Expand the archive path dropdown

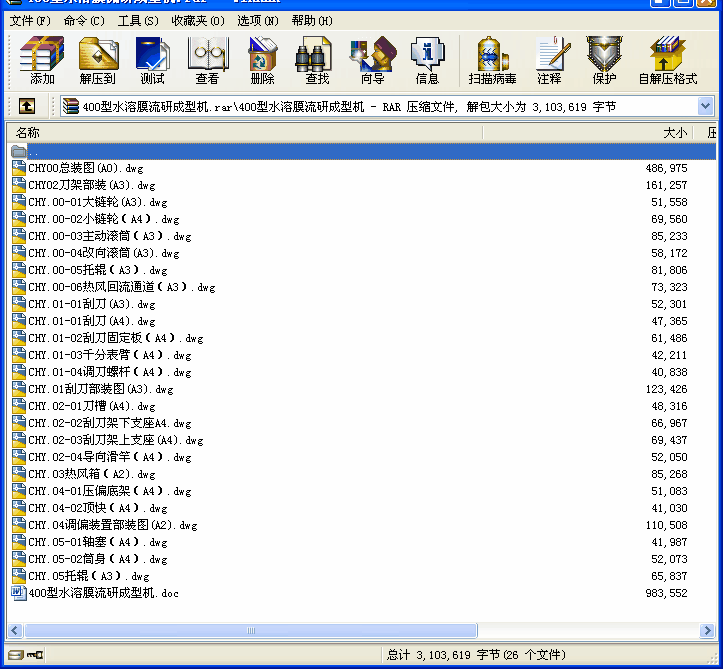pyautogui.click(x=705, y=106)
